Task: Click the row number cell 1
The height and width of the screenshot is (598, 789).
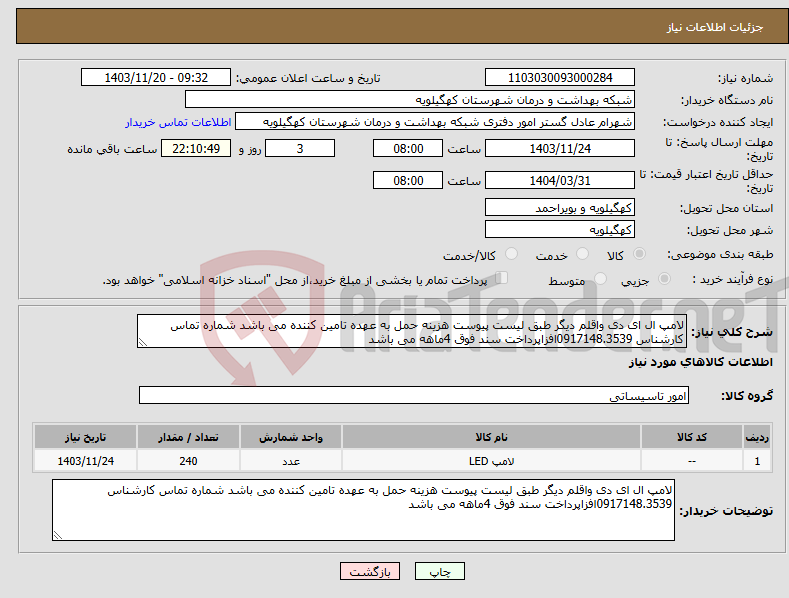Action: pyautogui.click(x=757, y=461)
